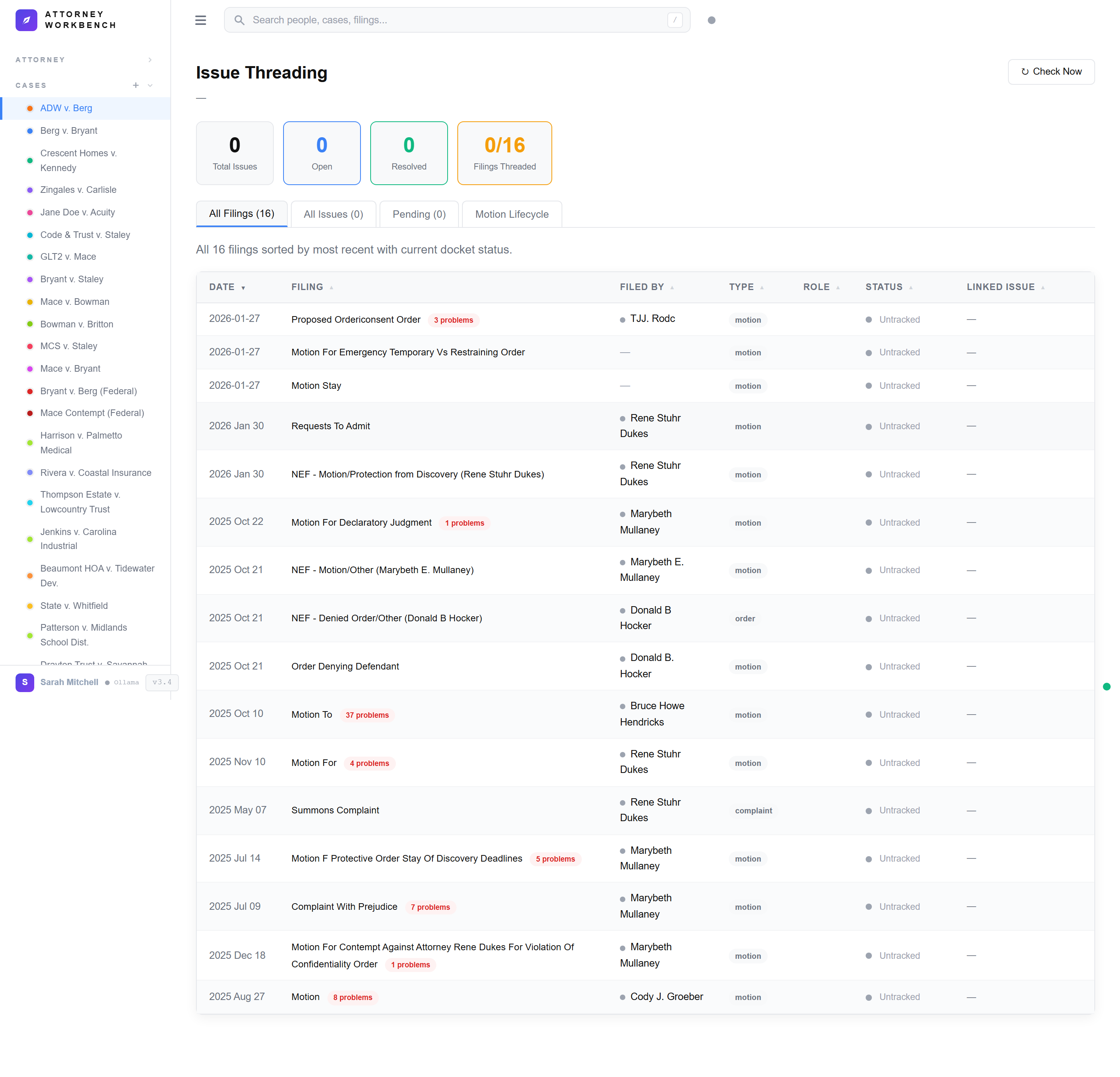This screenshot has height=1077, width=1120.
Task: Click the Untracked status dot on Proposed Ordericonsent Order
Action: (x=868, y=319)
